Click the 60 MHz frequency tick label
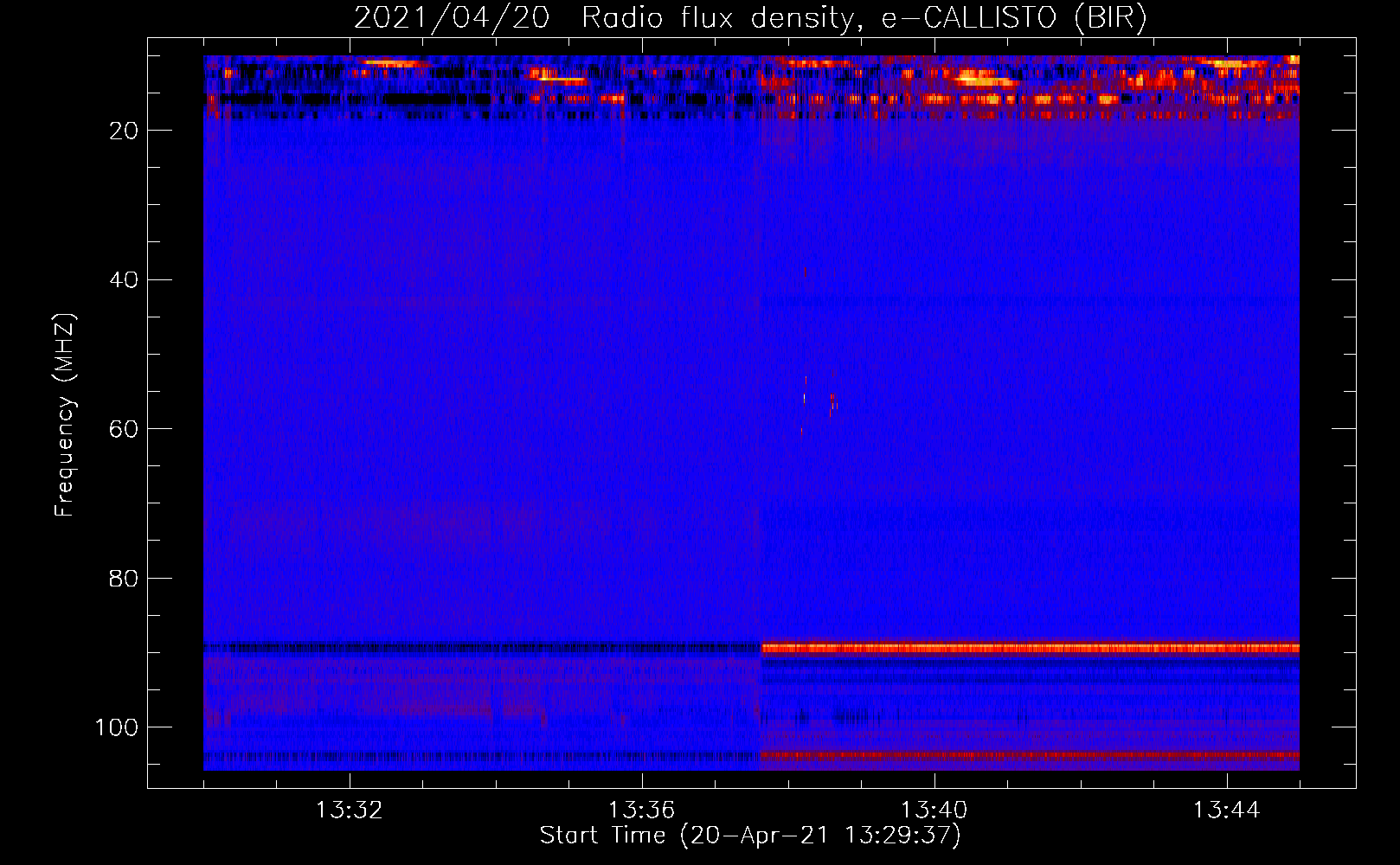Viewport: 1400px width, 865px height. [x=125, y=429]
